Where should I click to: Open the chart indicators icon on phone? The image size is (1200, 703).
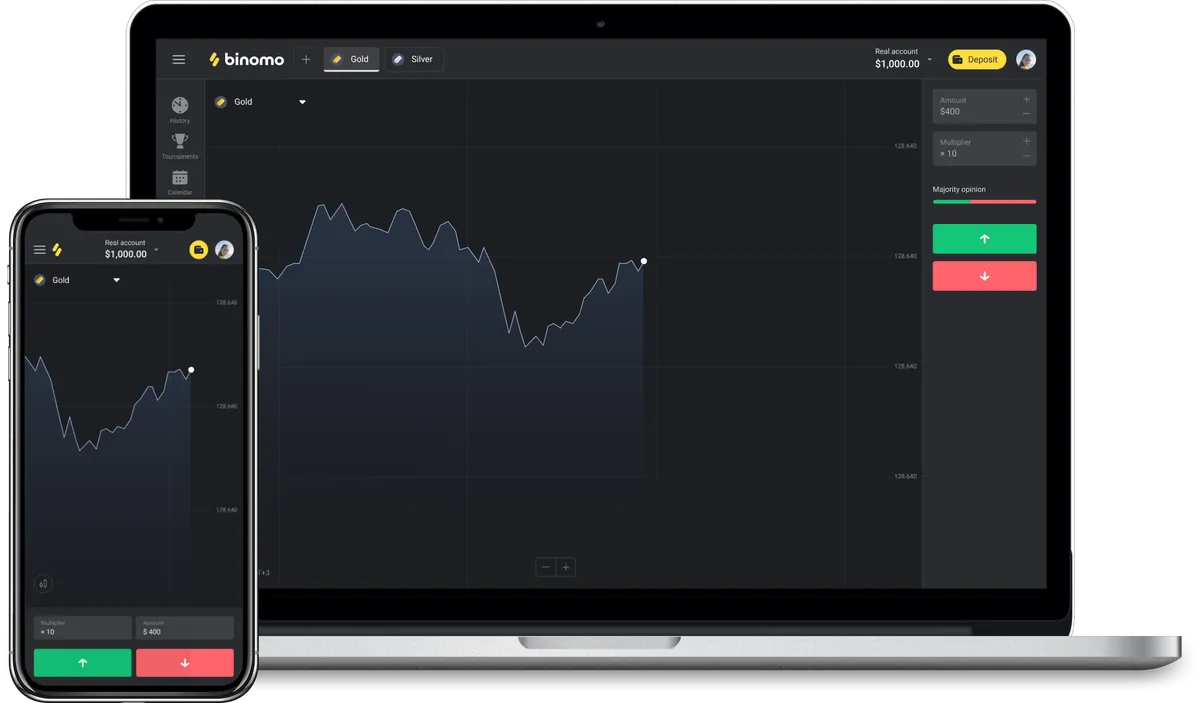click(43, 583)
